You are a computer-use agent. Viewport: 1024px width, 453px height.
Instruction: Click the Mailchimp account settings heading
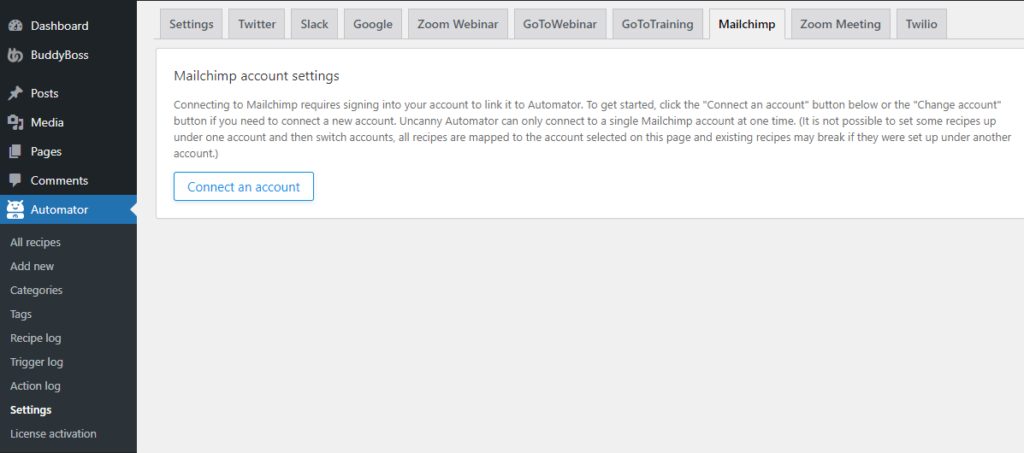257,76
